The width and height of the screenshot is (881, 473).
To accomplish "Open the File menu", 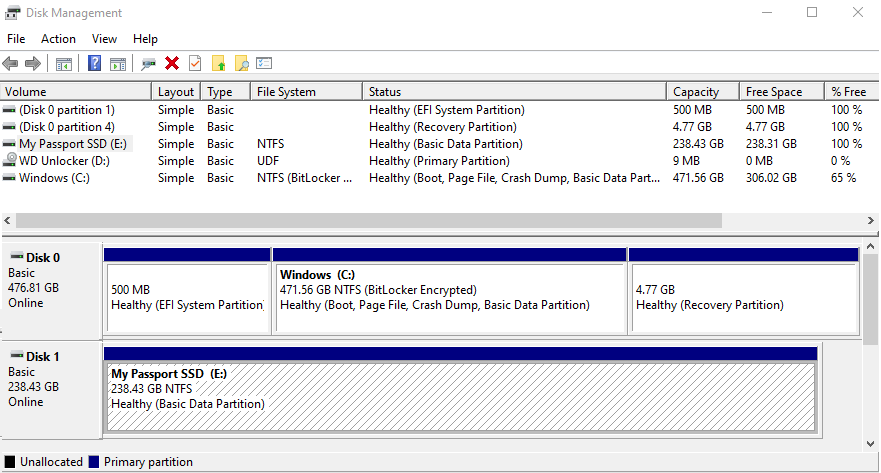I will [16, 39].
